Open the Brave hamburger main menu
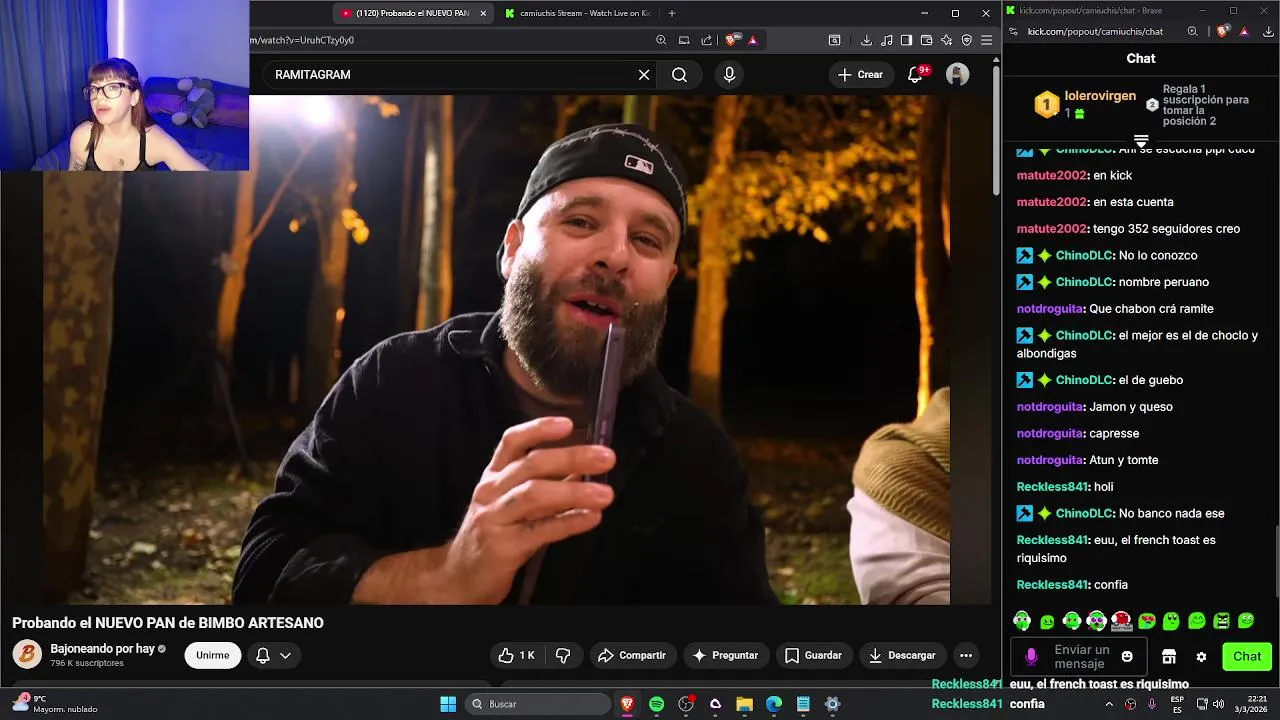The height and width of the screenshot is (720, 1280). pos(986,40)
